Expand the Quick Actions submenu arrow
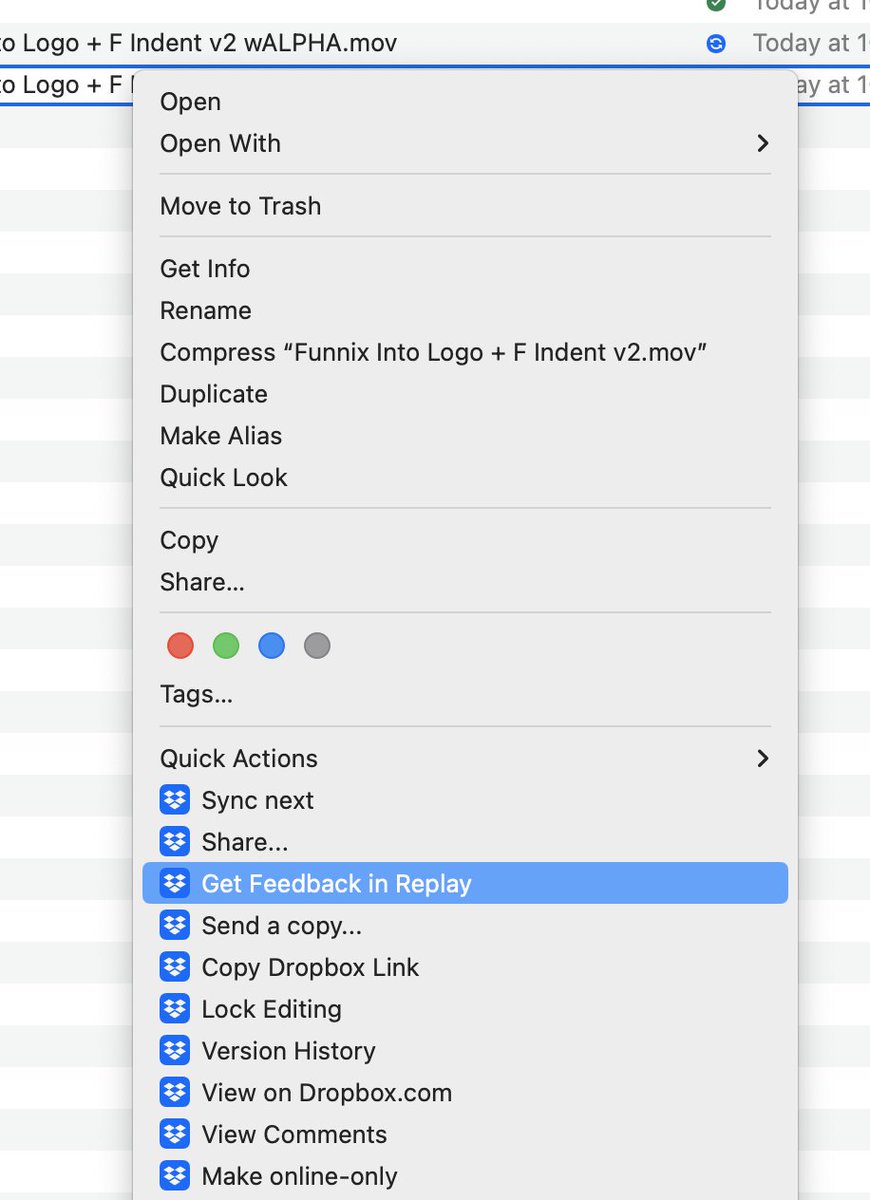The height and width of the screenshot is (1200, 870). pyautogui.click(x=763, y=758)
